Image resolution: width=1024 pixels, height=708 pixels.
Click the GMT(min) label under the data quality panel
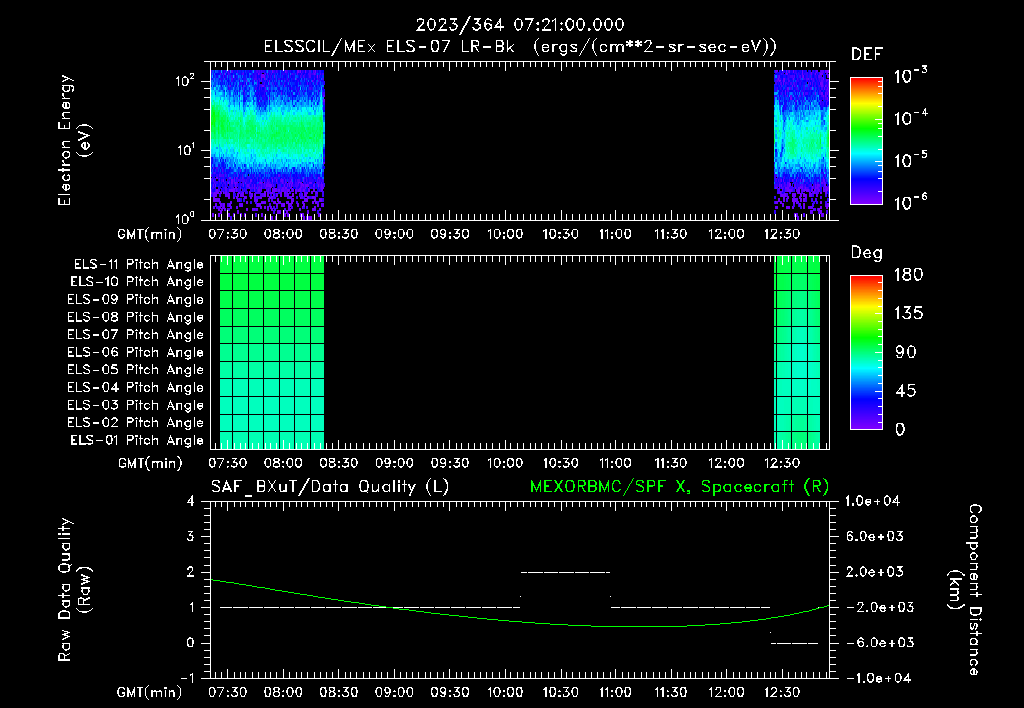150,692
